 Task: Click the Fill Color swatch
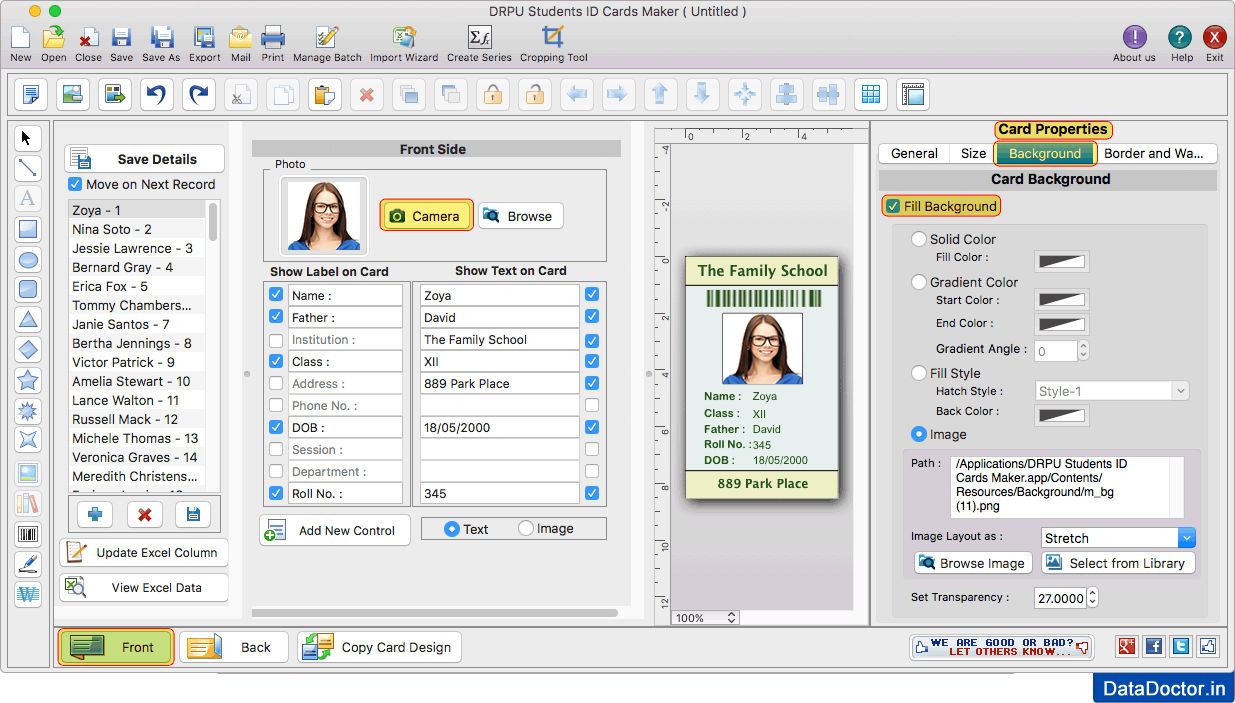click(1062, 262)
